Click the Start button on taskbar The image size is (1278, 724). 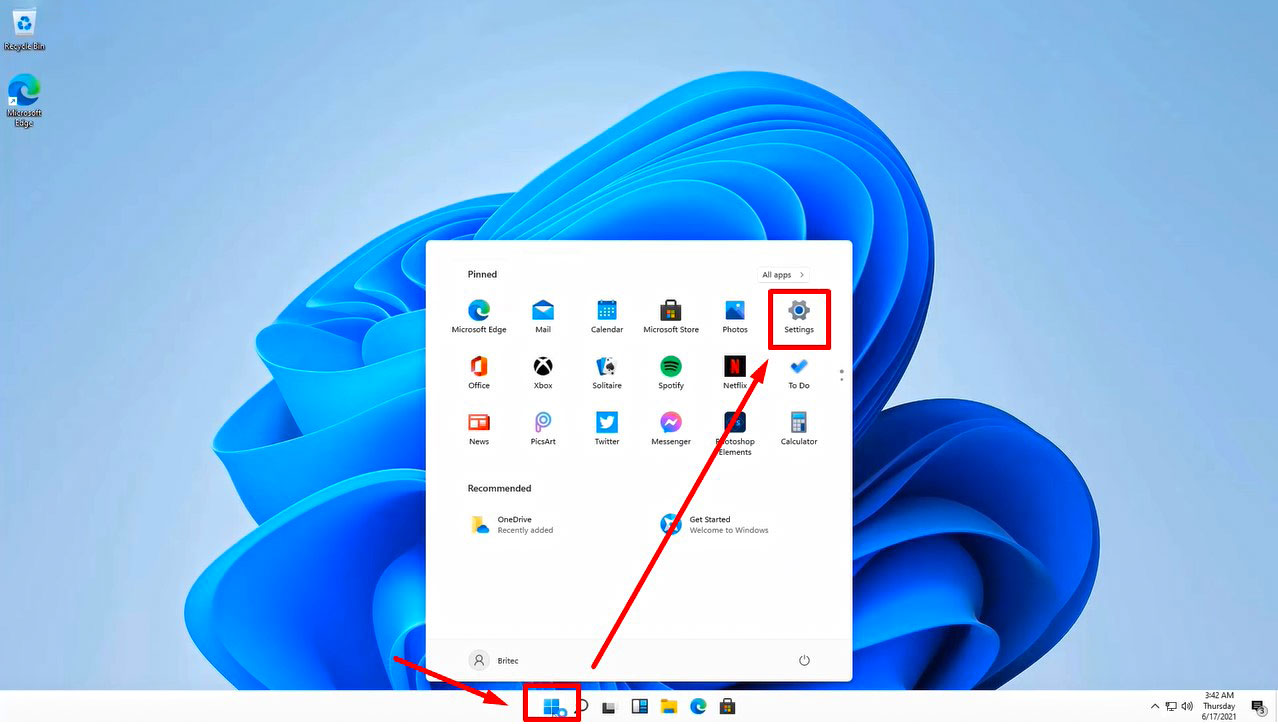tap(552, 707)
